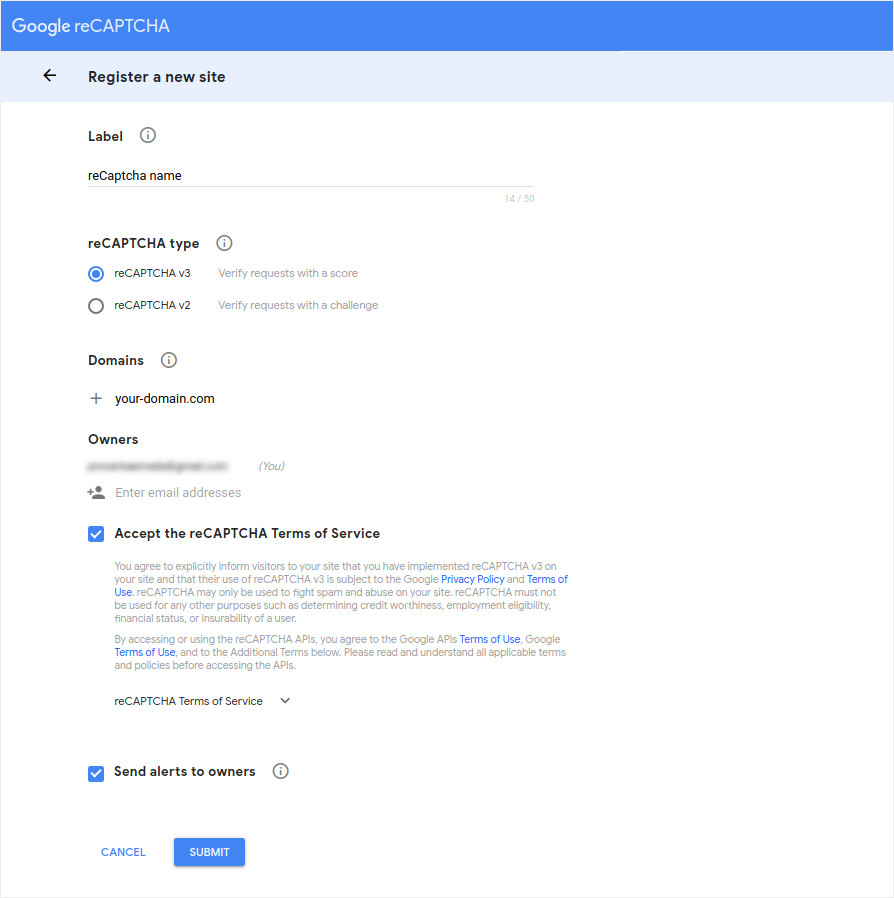894x898 pixels.
Task: Click the Send alerts to owners info icon
Action: (x=280, y=770)
